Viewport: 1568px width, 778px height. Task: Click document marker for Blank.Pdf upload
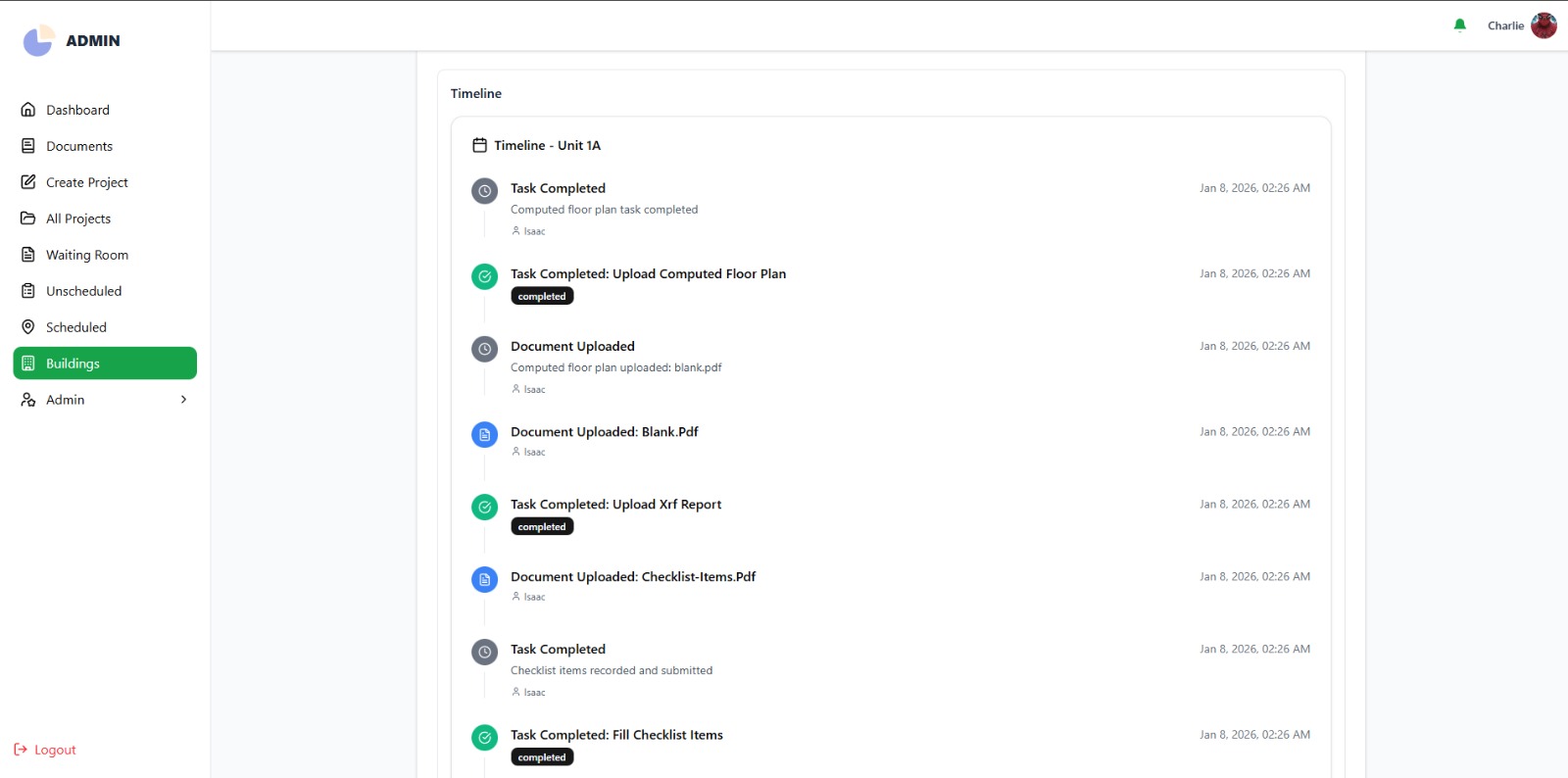(x=484, y=434)
